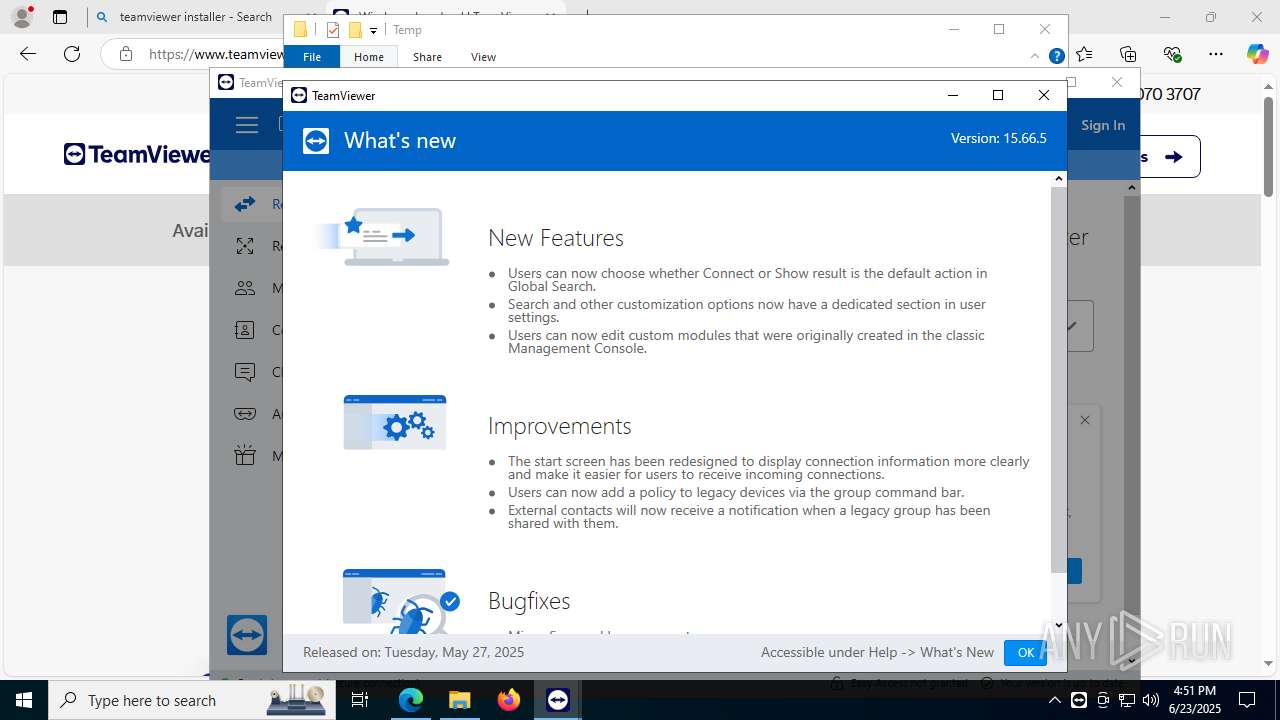Click the New Features laptop illustration
Viewport: 1280px width, 720px height.
click(383, 237)
